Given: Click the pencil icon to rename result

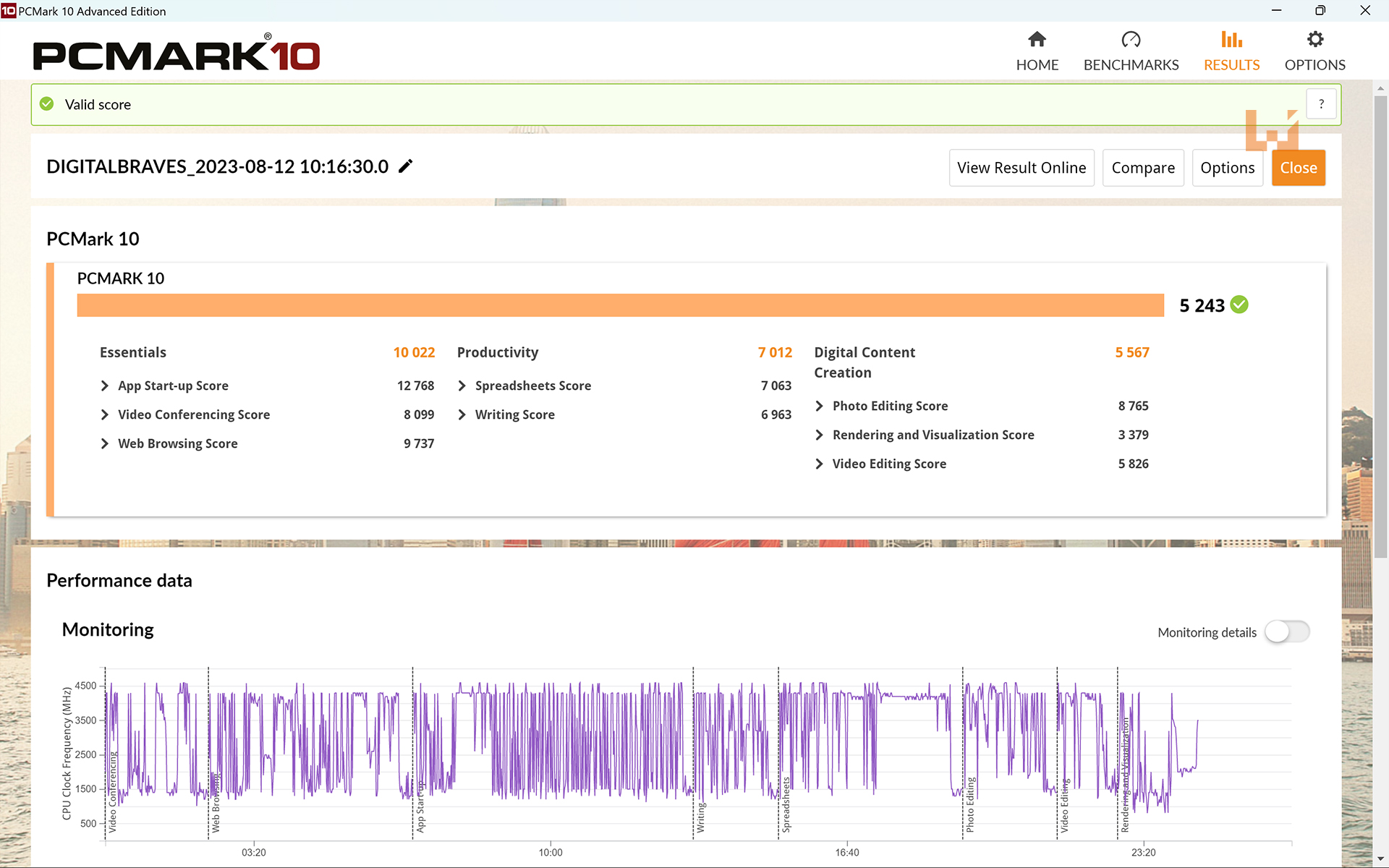Looking at the screenshot, I should (x=406, y=166).
